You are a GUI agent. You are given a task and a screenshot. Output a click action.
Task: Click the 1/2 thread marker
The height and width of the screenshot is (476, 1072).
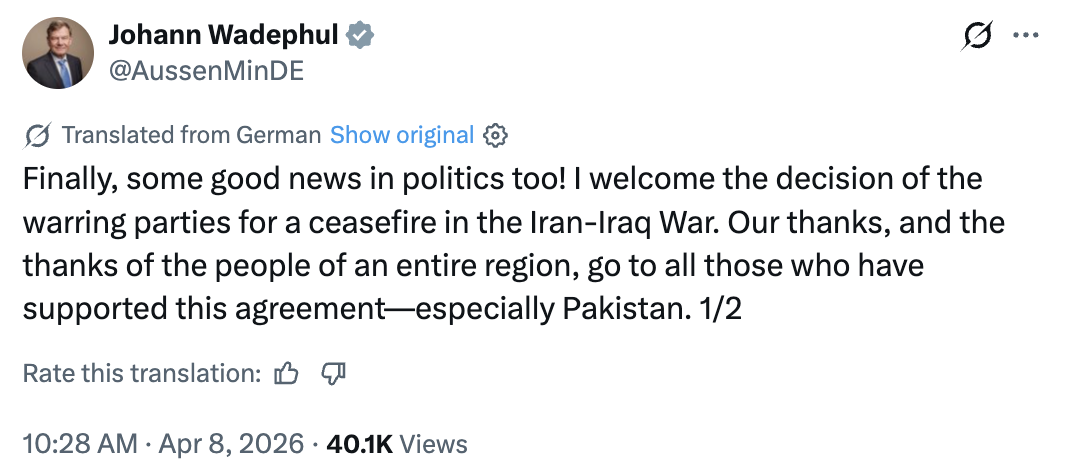pyautogui.click(x=721, y=310)
